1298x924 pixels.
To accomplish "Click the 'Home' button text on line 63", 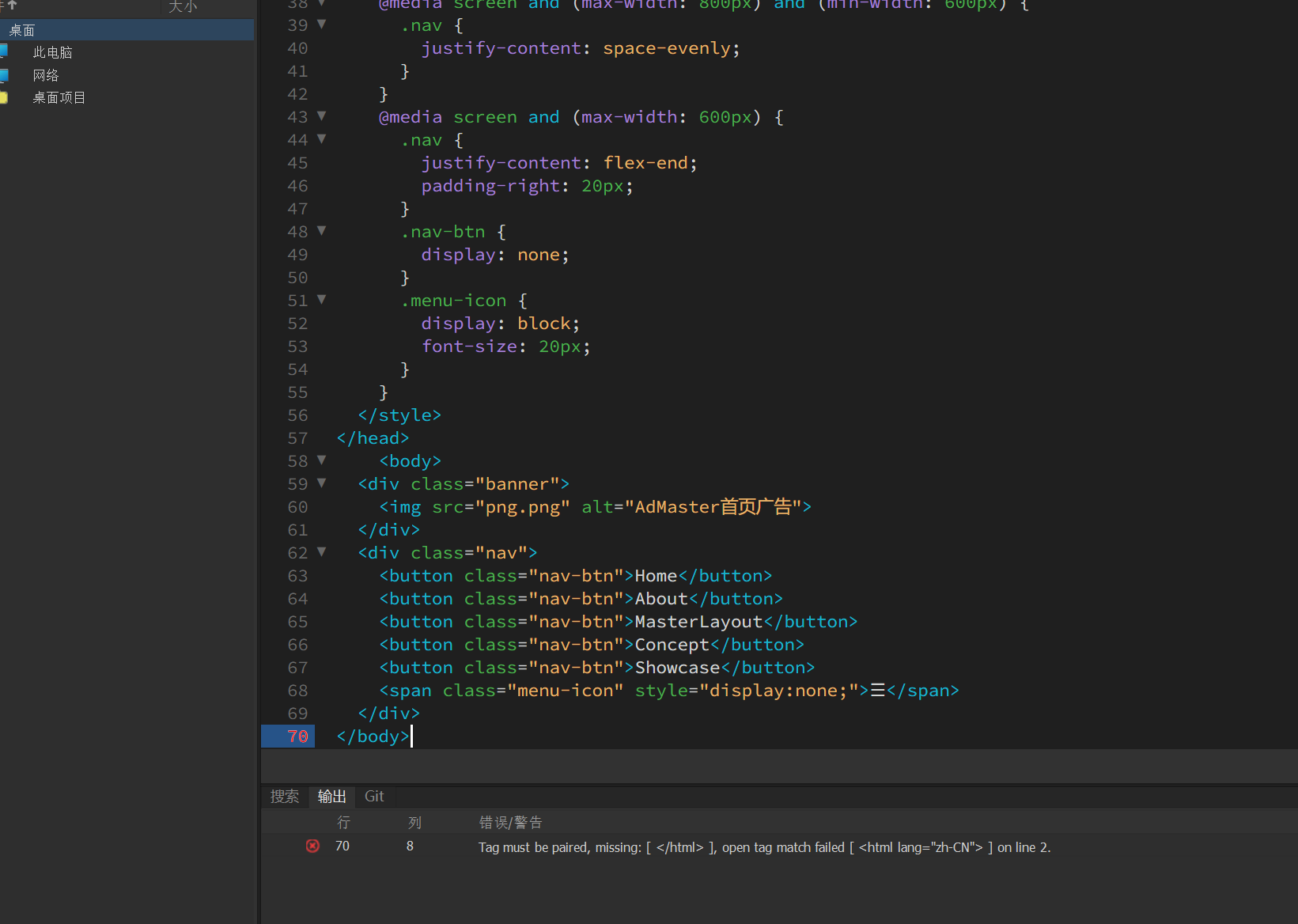I will coord(656,576).
